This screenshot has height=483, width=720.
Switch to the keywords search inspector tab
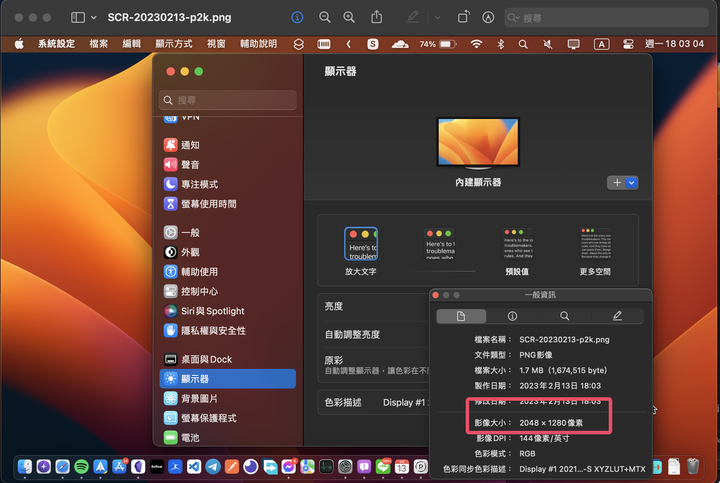[565, 316]
